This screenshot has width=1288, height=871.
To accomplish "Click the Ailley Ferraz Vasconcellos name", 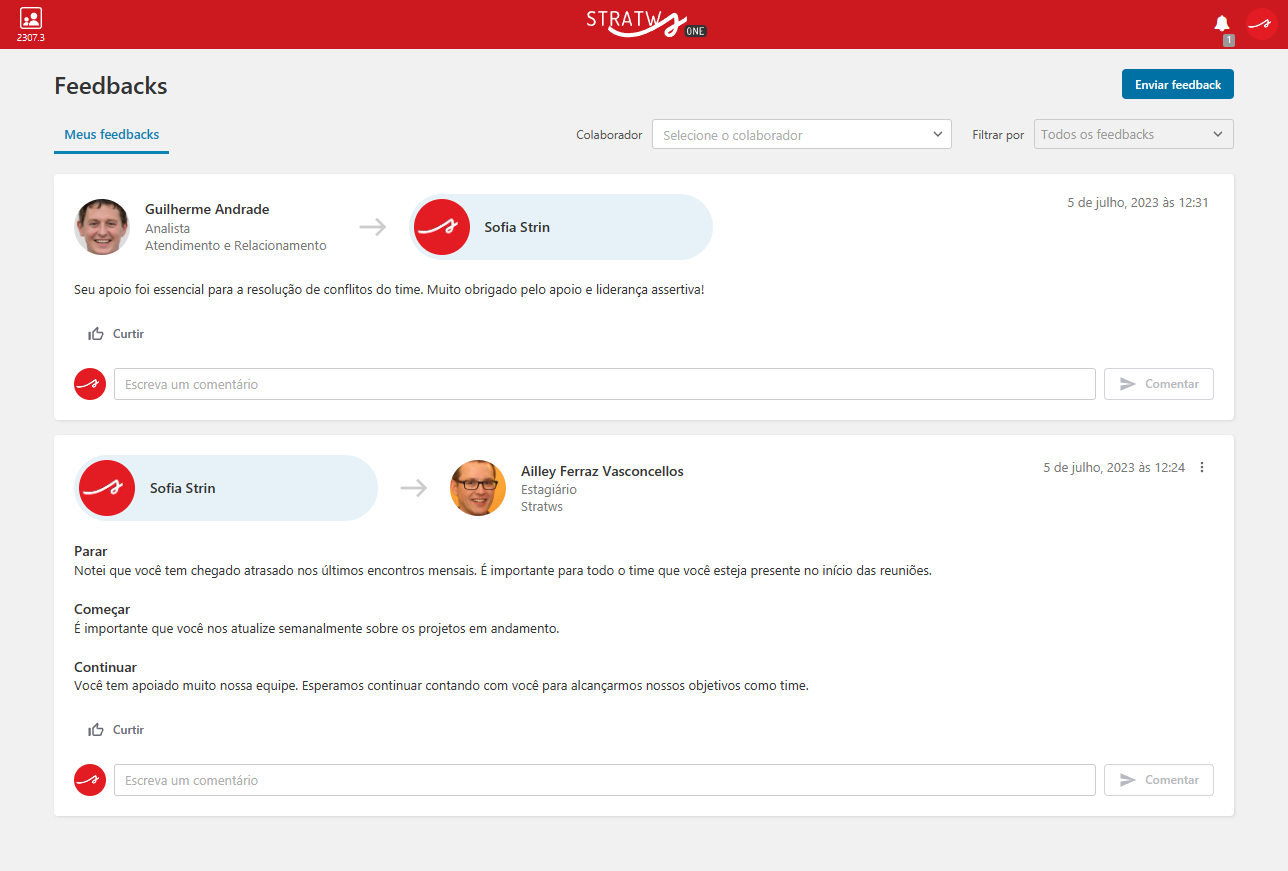I will 602,471.
